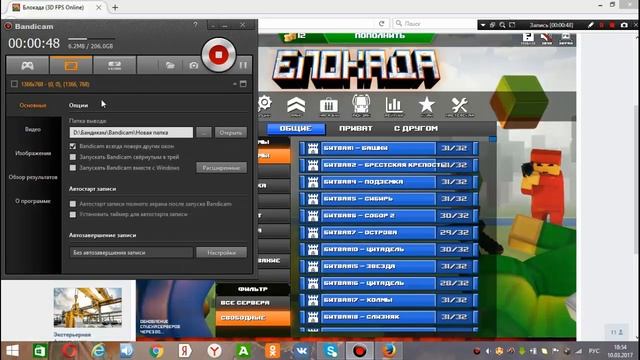The image size is (640, 360).
Task: Enable autostart full-screen recording checkbox
Action: click(x=73, y=204)
